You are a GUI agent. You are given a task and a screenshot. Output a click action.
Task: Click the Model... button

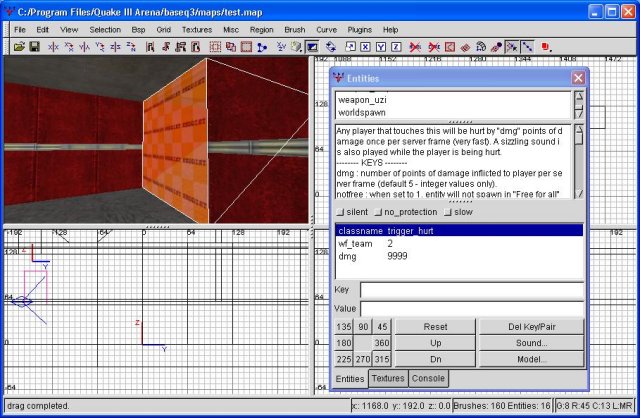click(531, 359)
